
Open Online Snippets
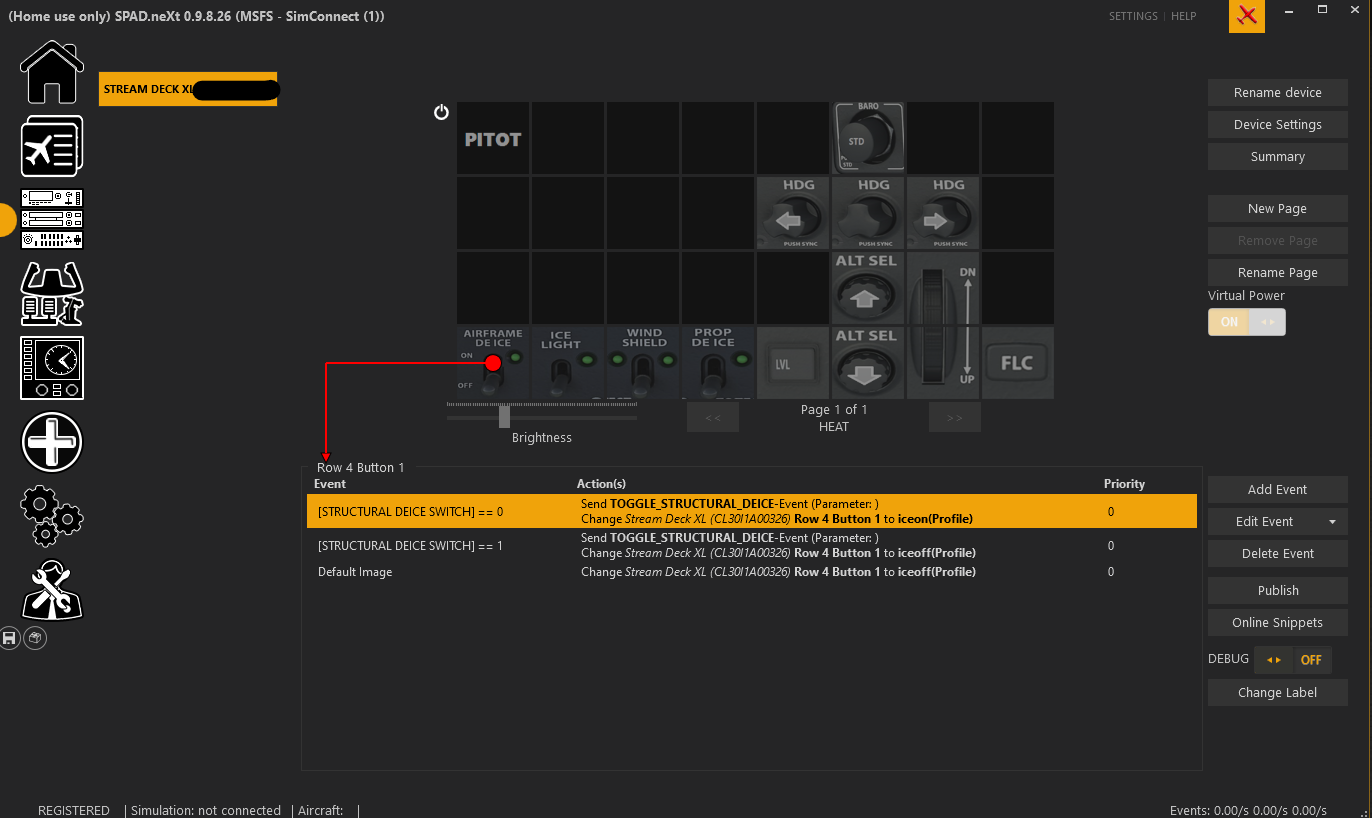(x=1278, y=622)
